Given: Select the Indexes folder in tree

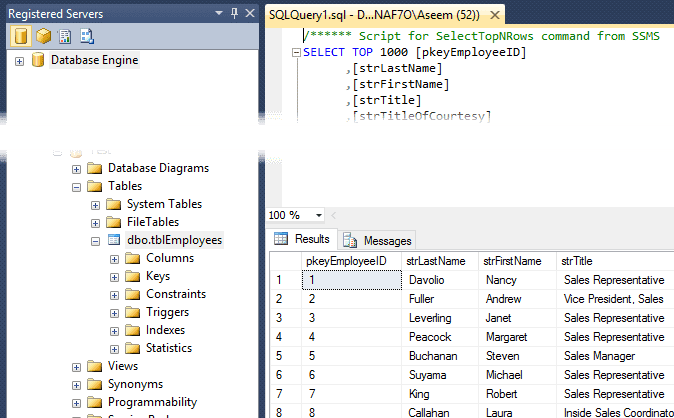Looking at the screenshot, I should pos(164,330).
